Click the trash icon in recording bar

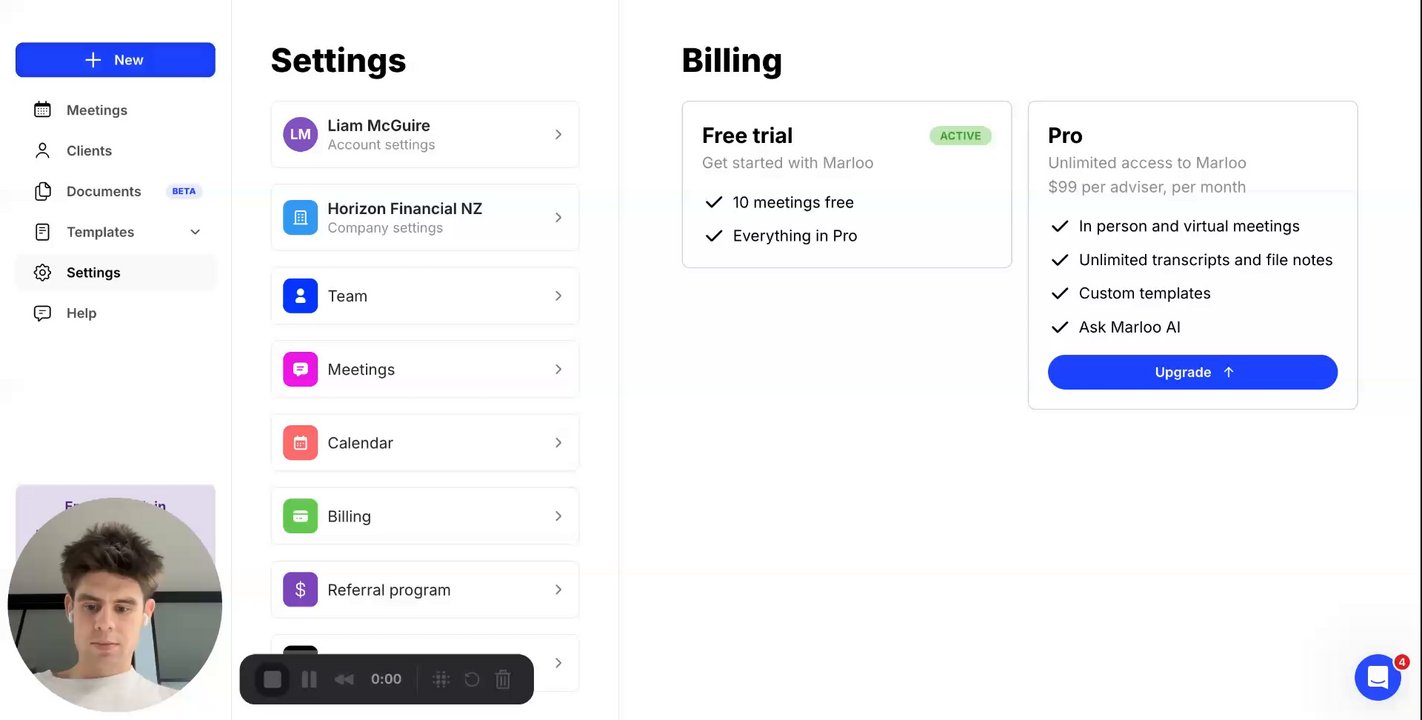click(503, 680)
